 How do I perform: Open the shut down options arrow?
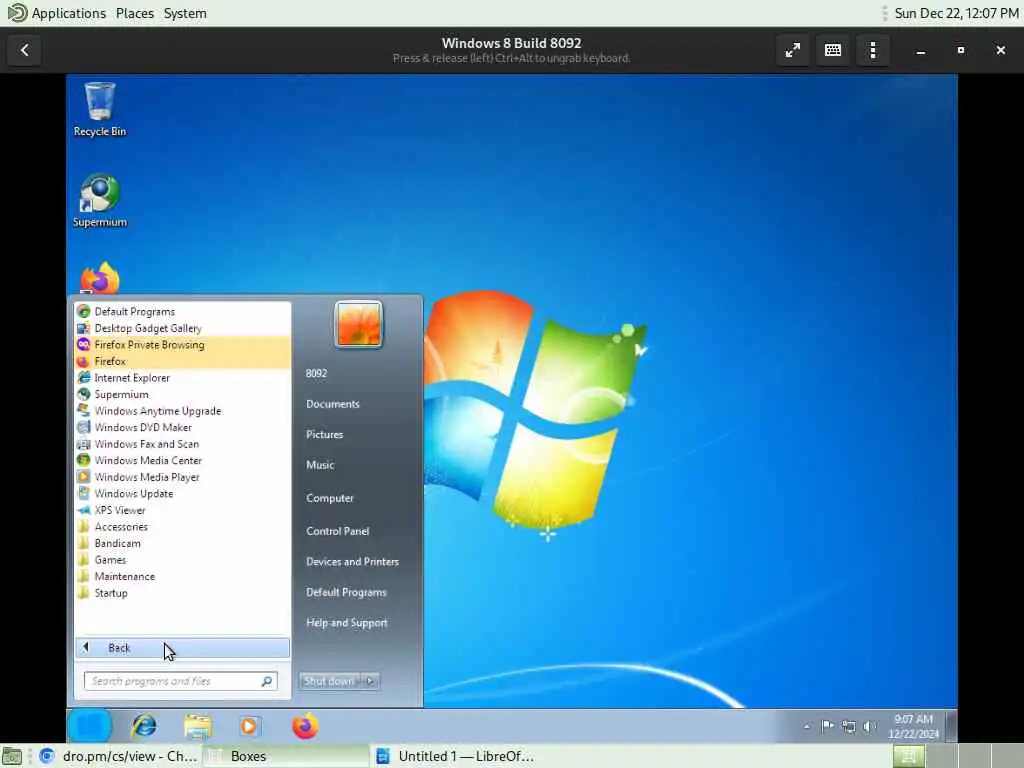pos(370,681)
